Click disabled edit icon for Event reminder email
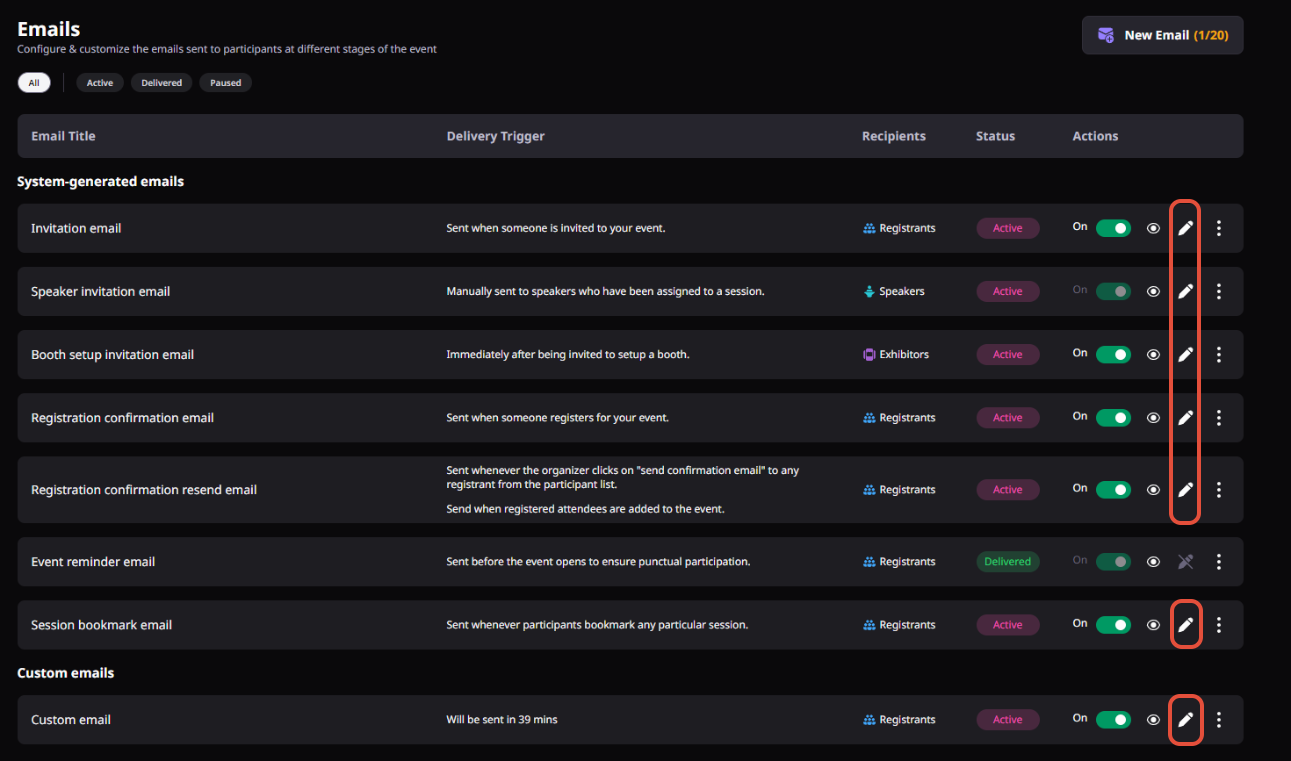 coord(1185,561)
